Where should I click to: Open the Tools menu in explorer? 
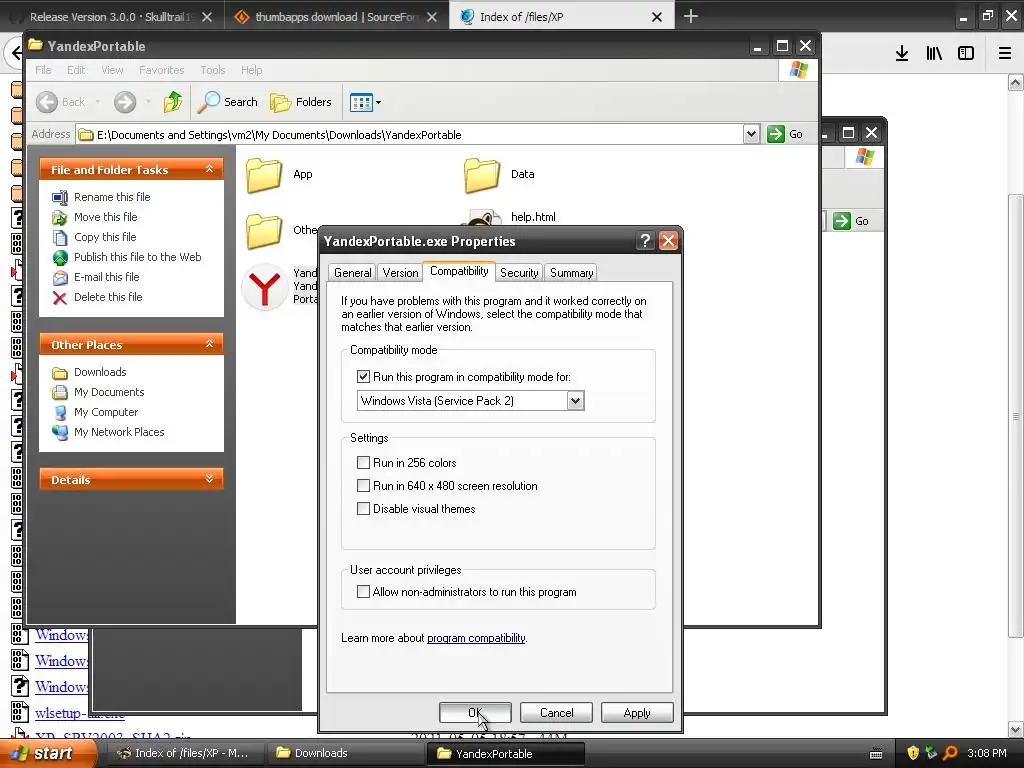coord(212,70)
